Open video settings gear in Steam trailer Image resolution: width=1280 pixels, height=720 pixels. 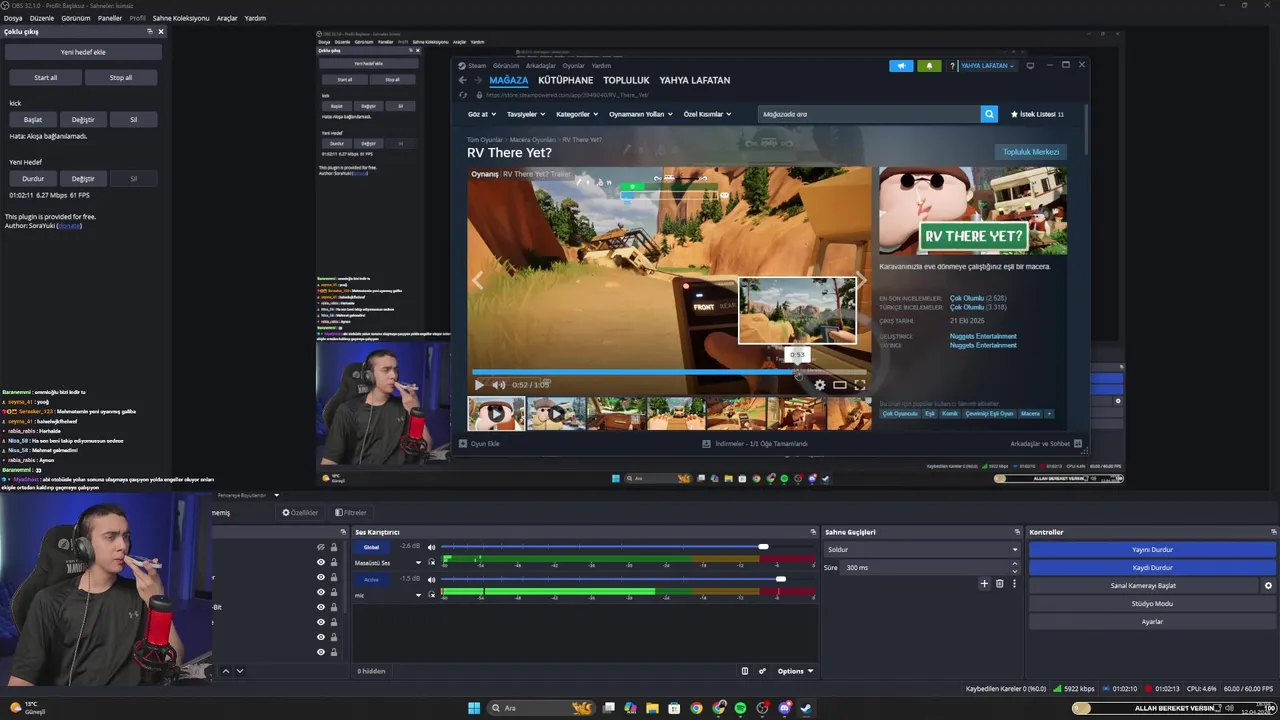pyautogui.click(x=820, y=385)
